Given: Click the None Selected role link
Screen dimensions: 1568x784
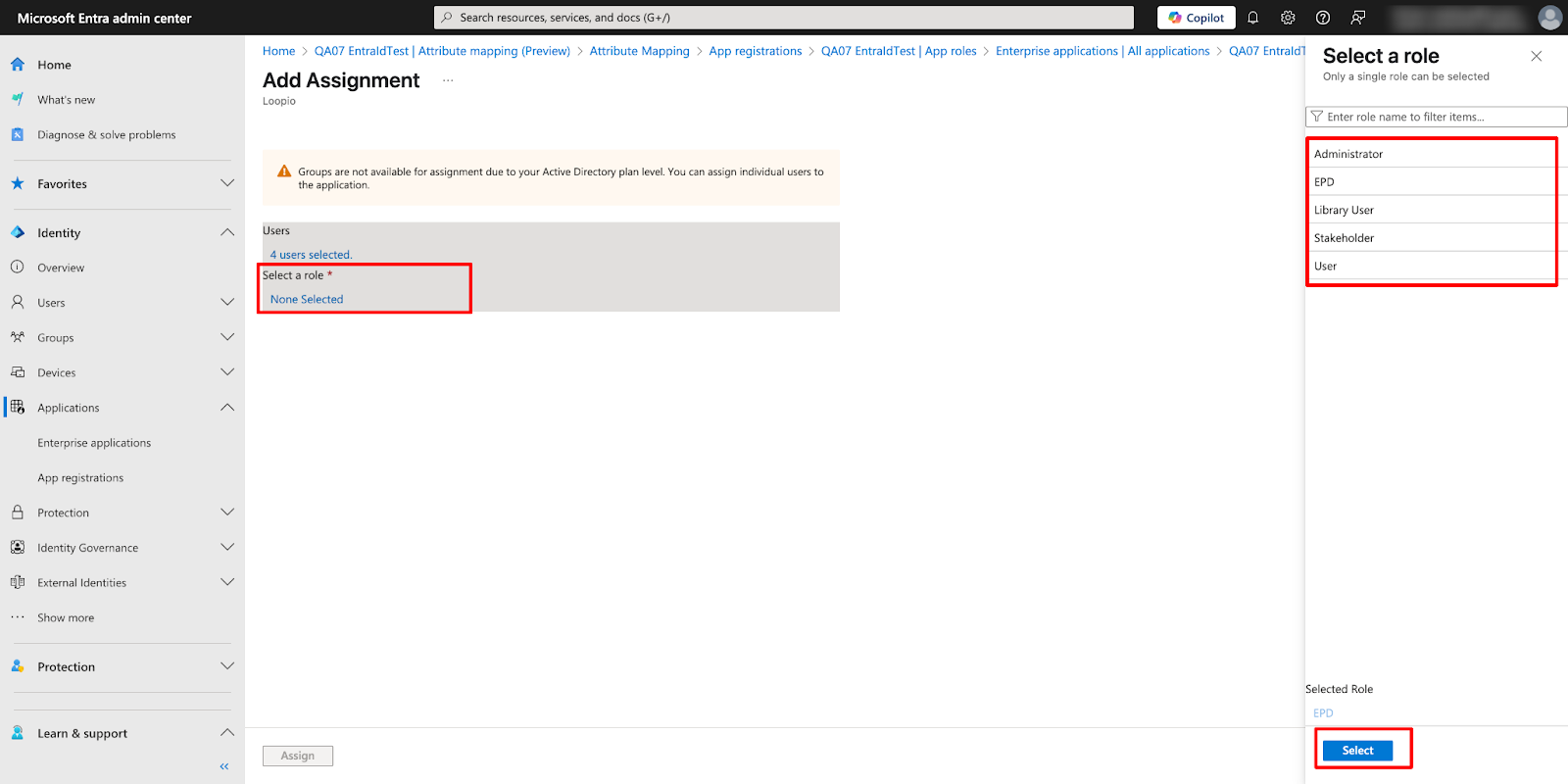Looking at the screenshot, I should pyautogui.click(x=307, y=300).
